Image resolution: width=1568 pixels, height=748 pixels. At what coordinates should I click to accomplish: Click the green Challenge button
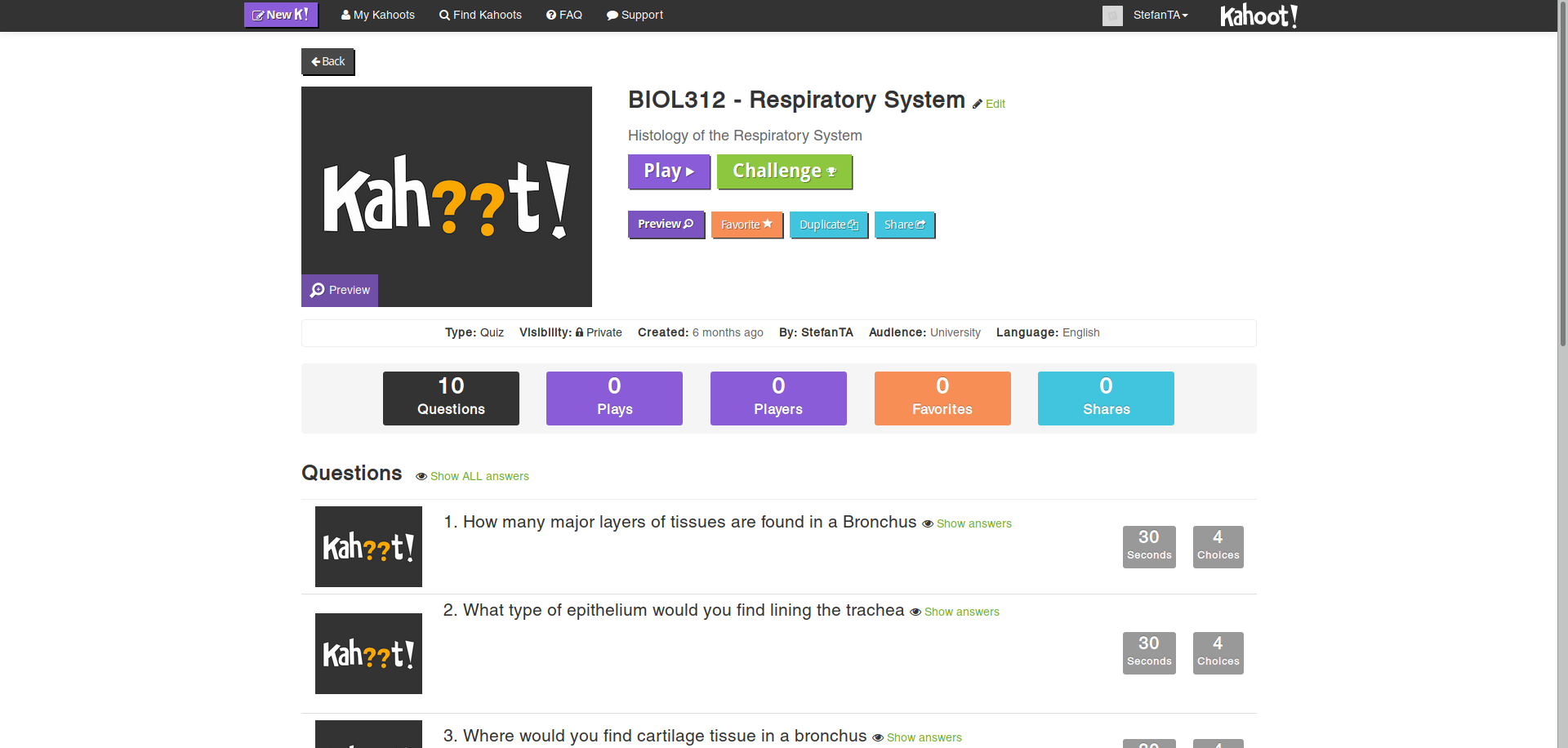(785, 171)
